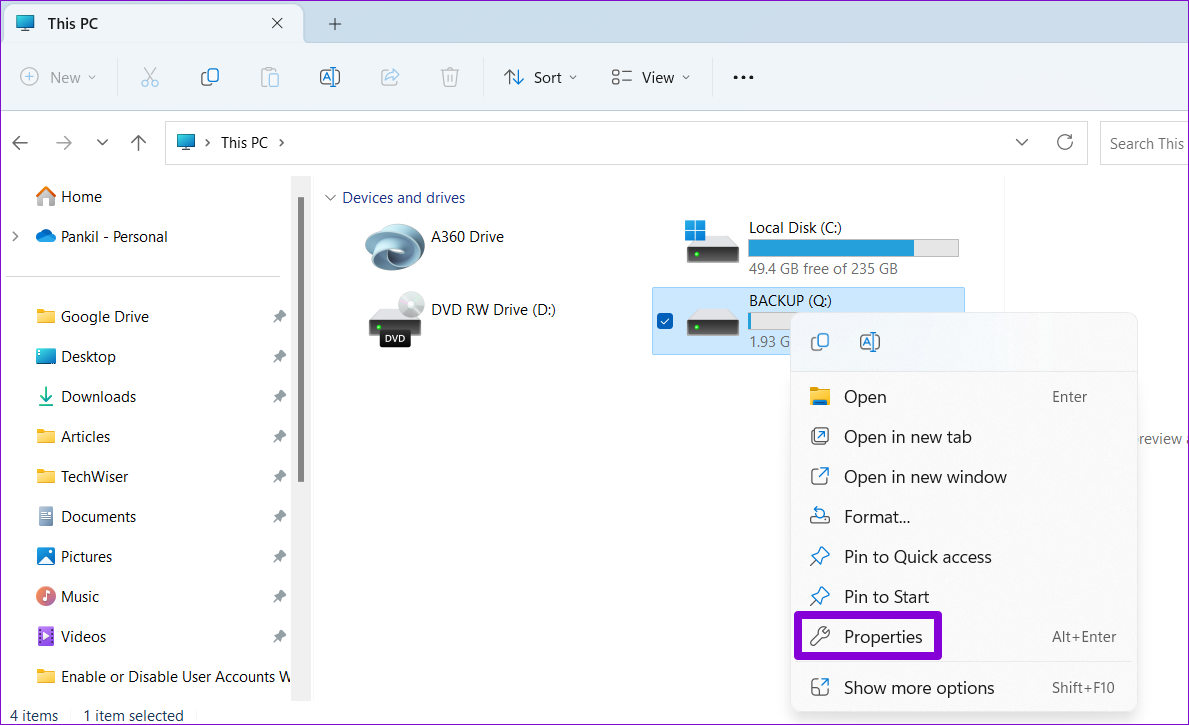Screen dimensions: 1189x725
Task: Open Properties from the context menu
Action: [963, 637]
